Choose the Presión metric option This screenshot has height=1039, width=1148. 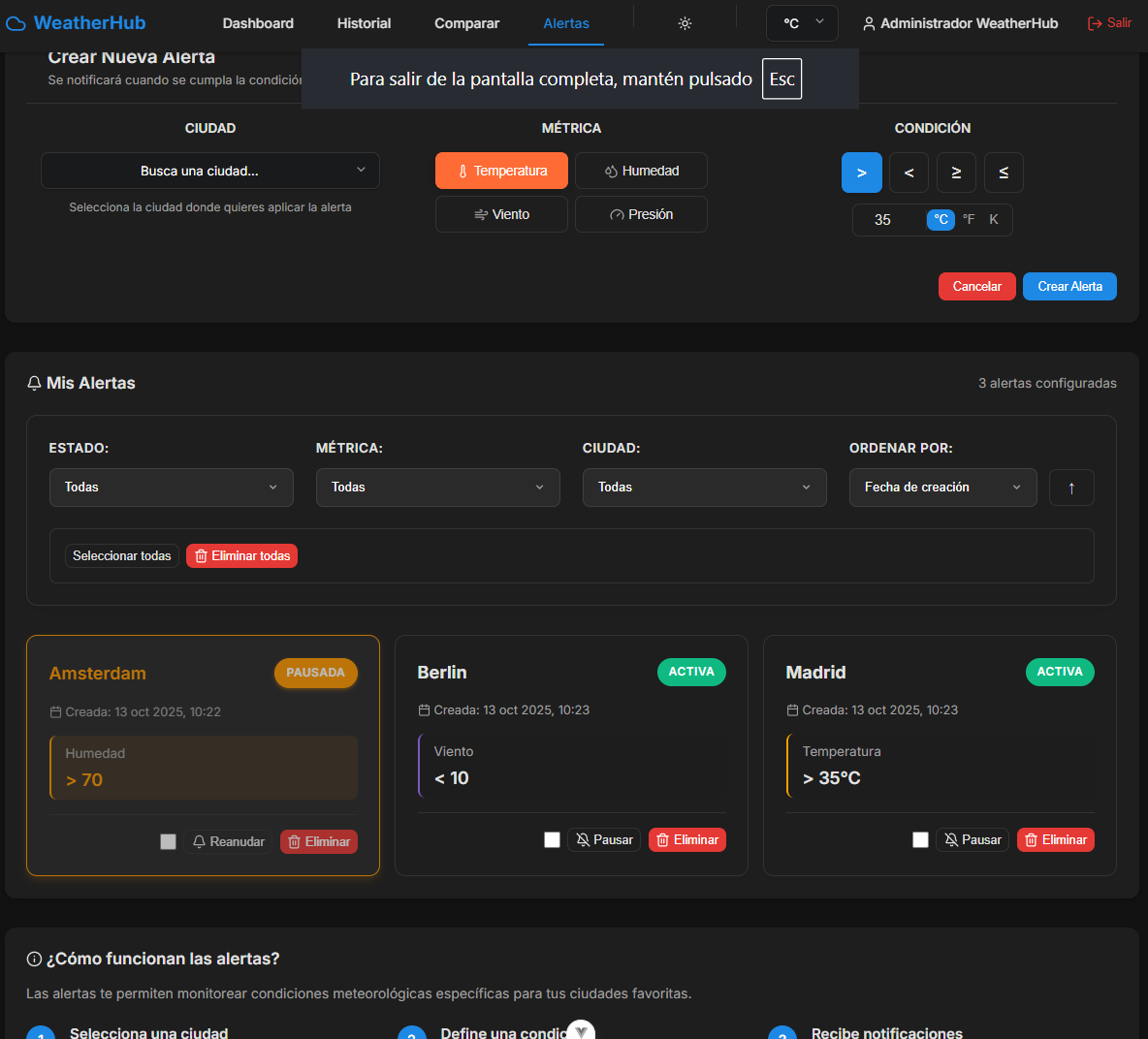pyautogui.click(x=641, y=214)
